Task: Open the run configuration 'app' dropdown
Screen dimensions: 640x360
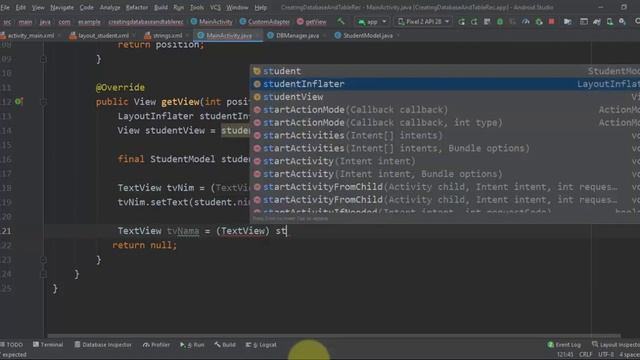Action: pyautogui.click(x=372, y=22)
